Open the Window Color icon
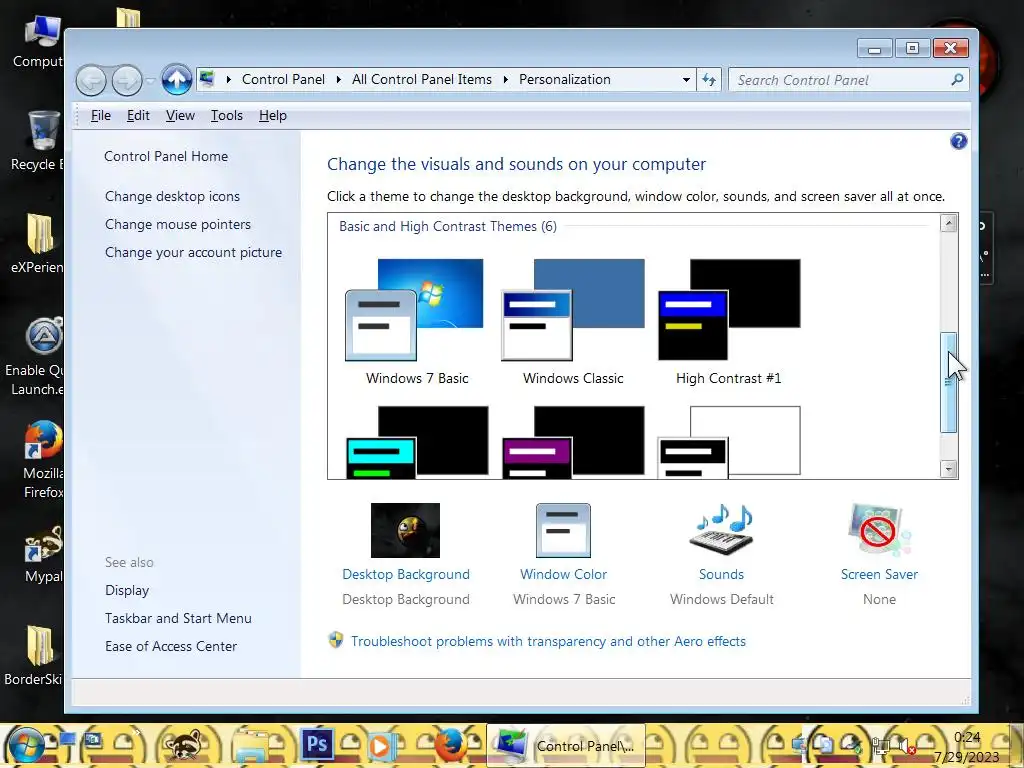 [563, 530]
